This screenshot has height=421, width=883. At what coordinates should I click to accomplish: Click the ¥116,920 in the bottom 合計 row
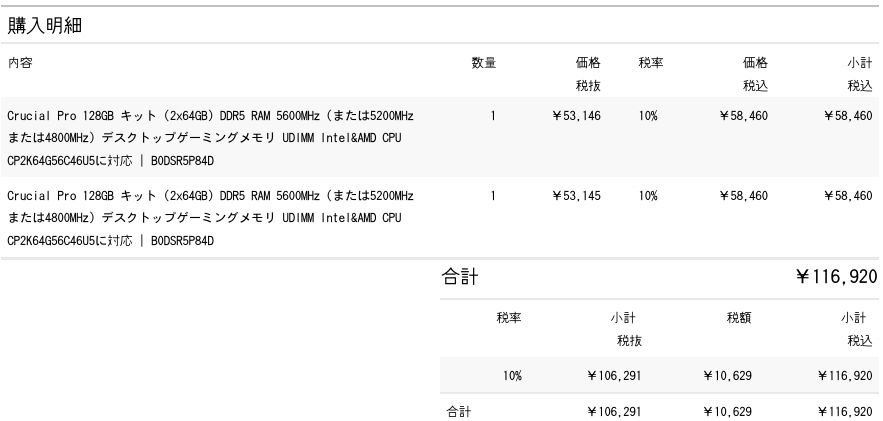(x=846, y=411)
